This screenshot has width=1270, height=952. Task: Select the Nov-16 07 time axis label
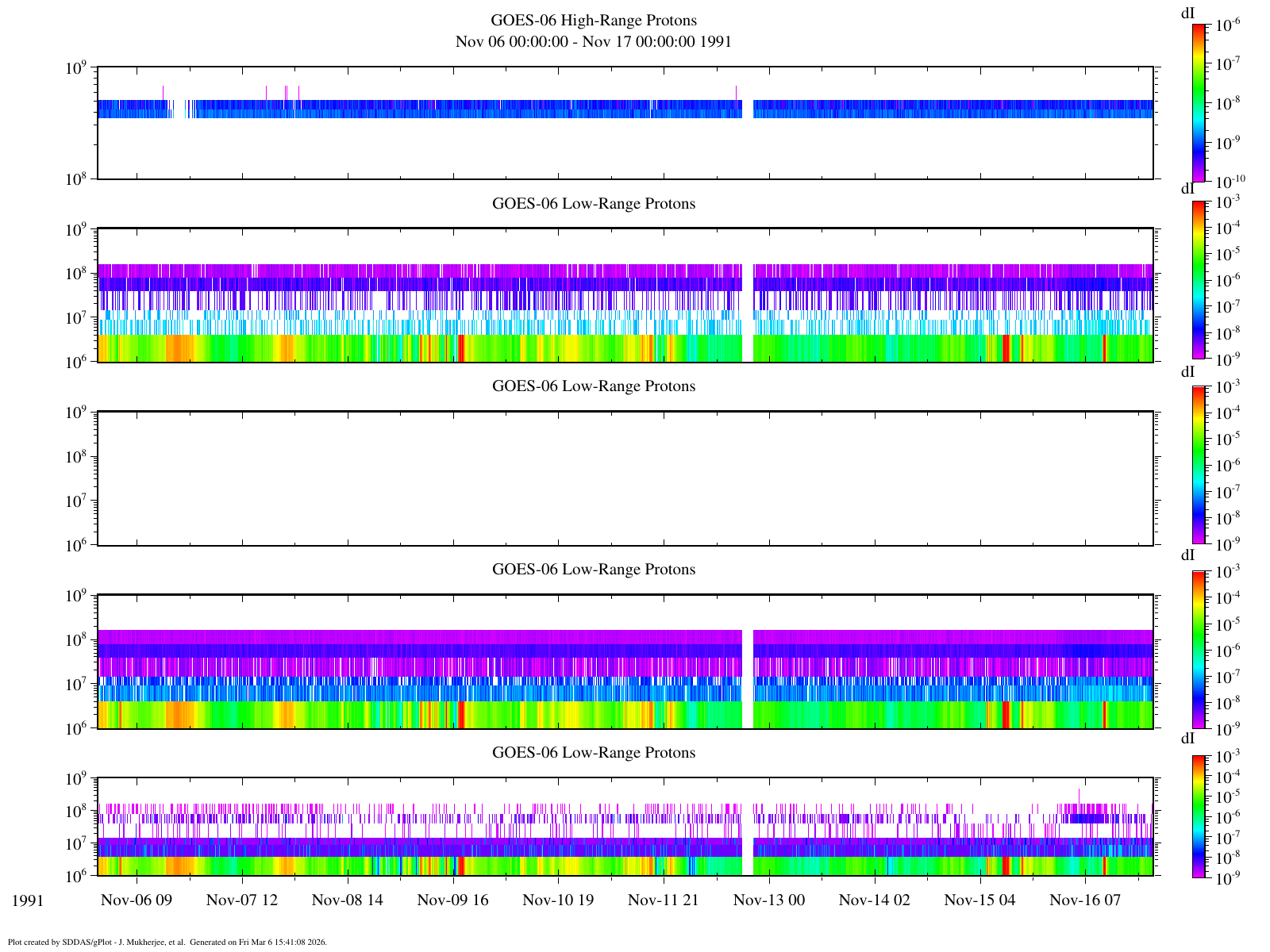(x=1085, y=900)
